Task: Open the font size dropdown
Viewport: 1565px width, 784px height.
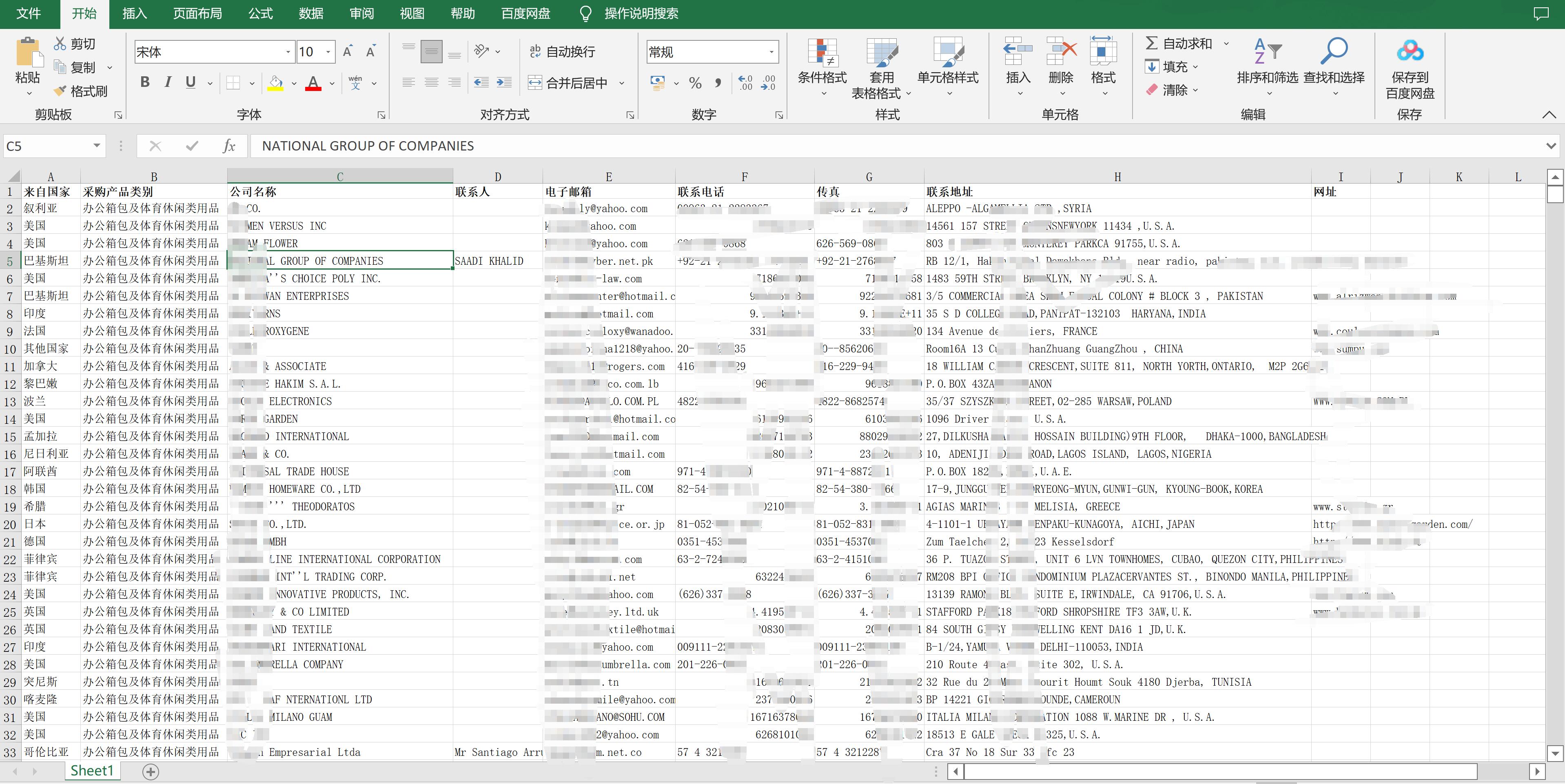Action: point(328,52)
